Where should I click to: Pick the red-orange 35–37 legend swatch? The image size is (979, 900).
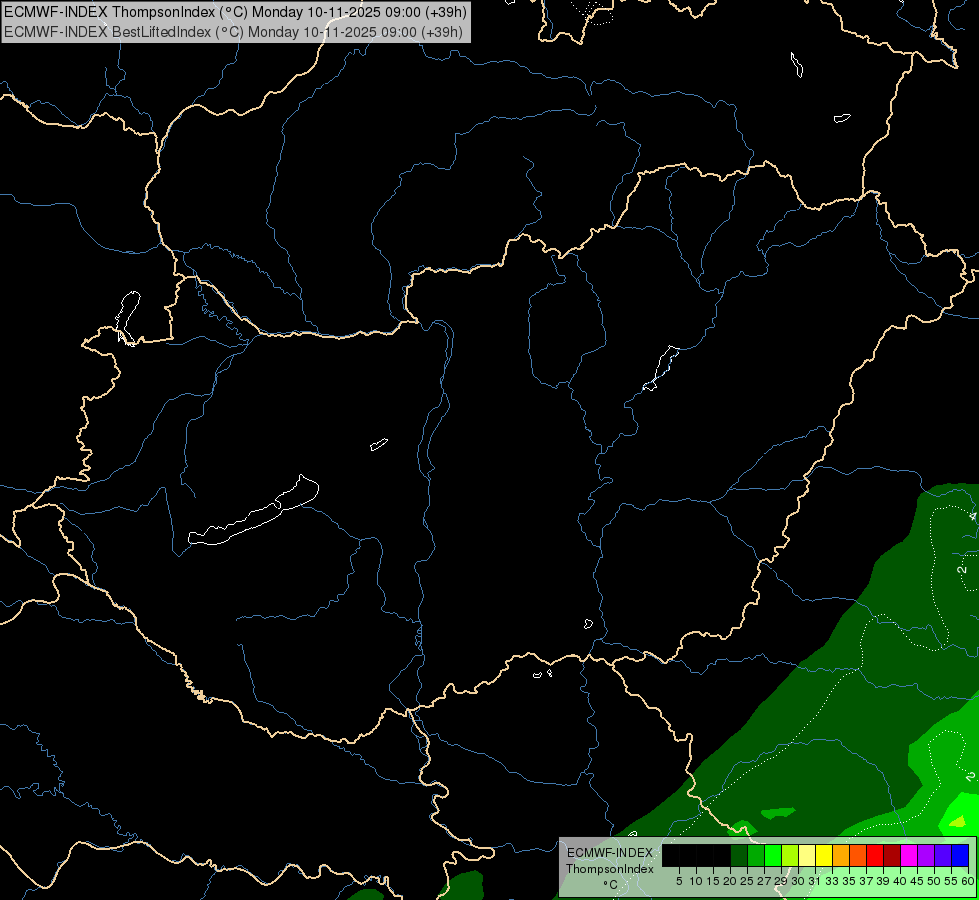click(x=858, y=855)
